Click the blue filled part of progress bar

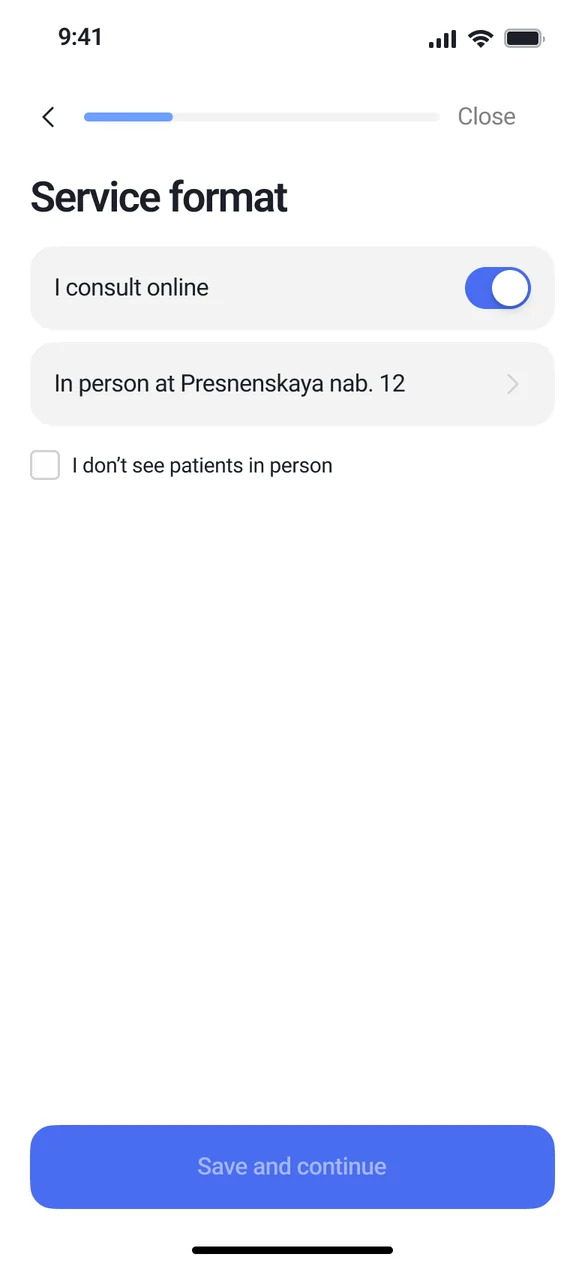pyautogui.click(x=128, y=117)
